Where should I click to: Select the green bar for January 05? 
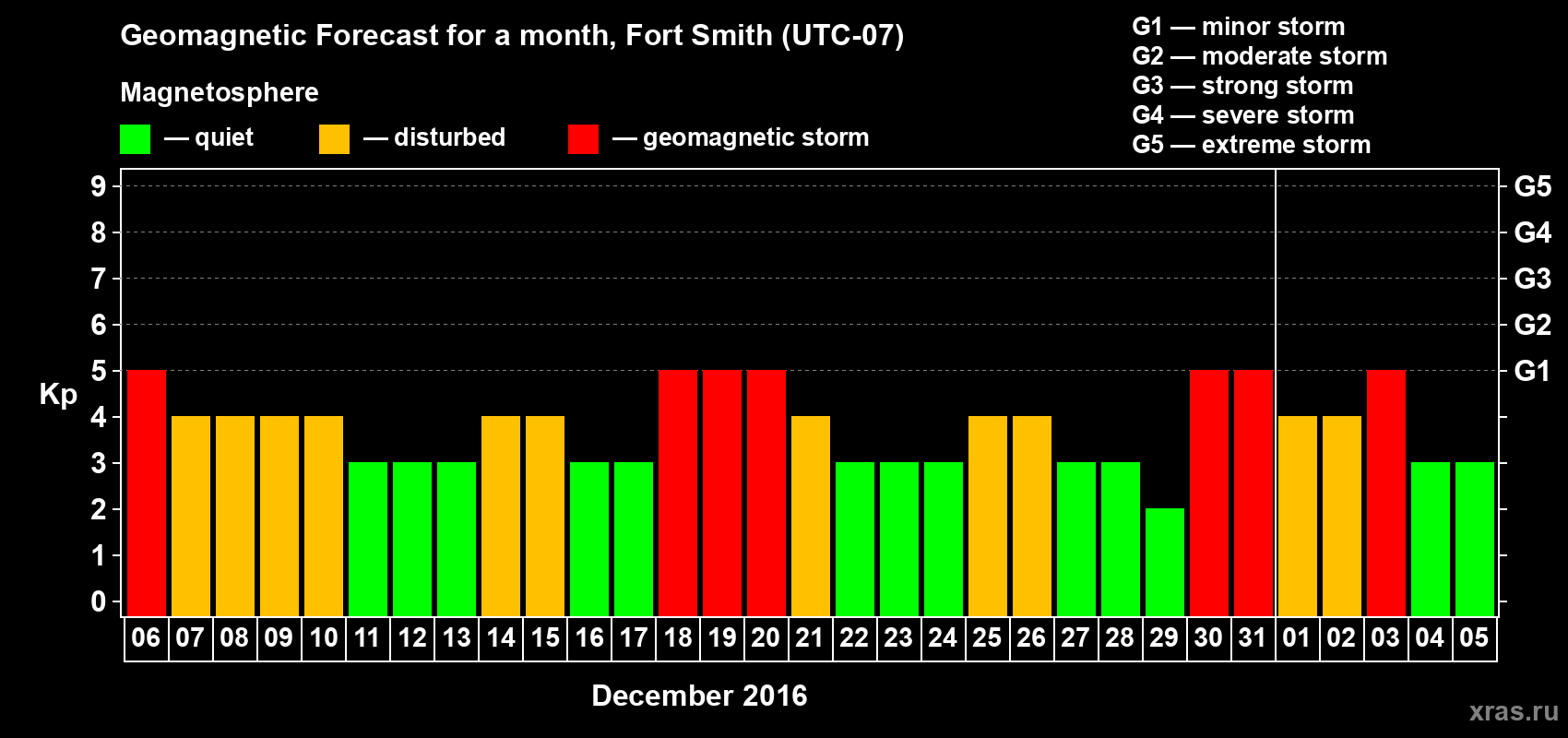(x=1475, y=540)
